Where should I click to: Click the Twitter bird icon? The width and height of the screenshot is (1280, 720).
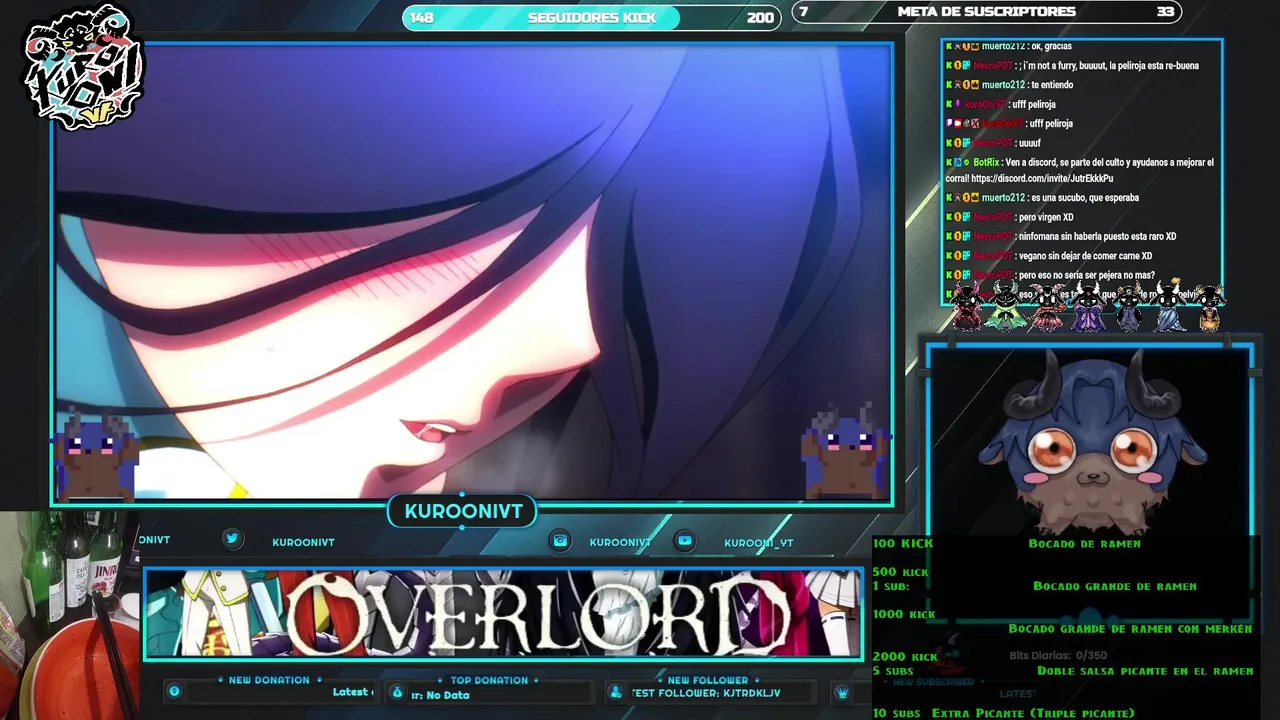click(232, 539)
